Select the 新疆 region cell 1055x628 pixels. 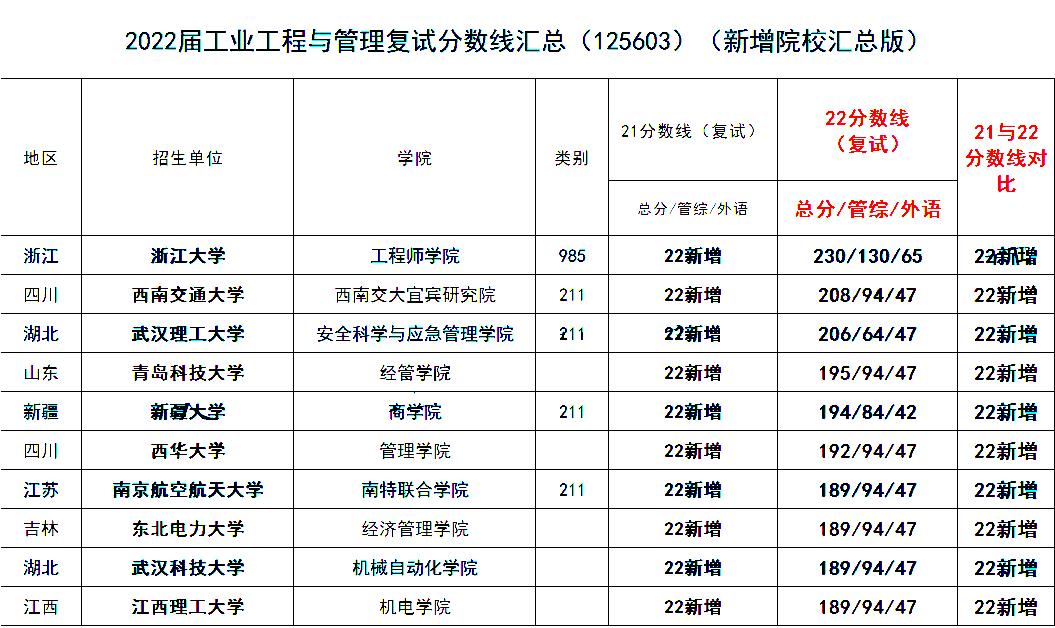point(41,412)
